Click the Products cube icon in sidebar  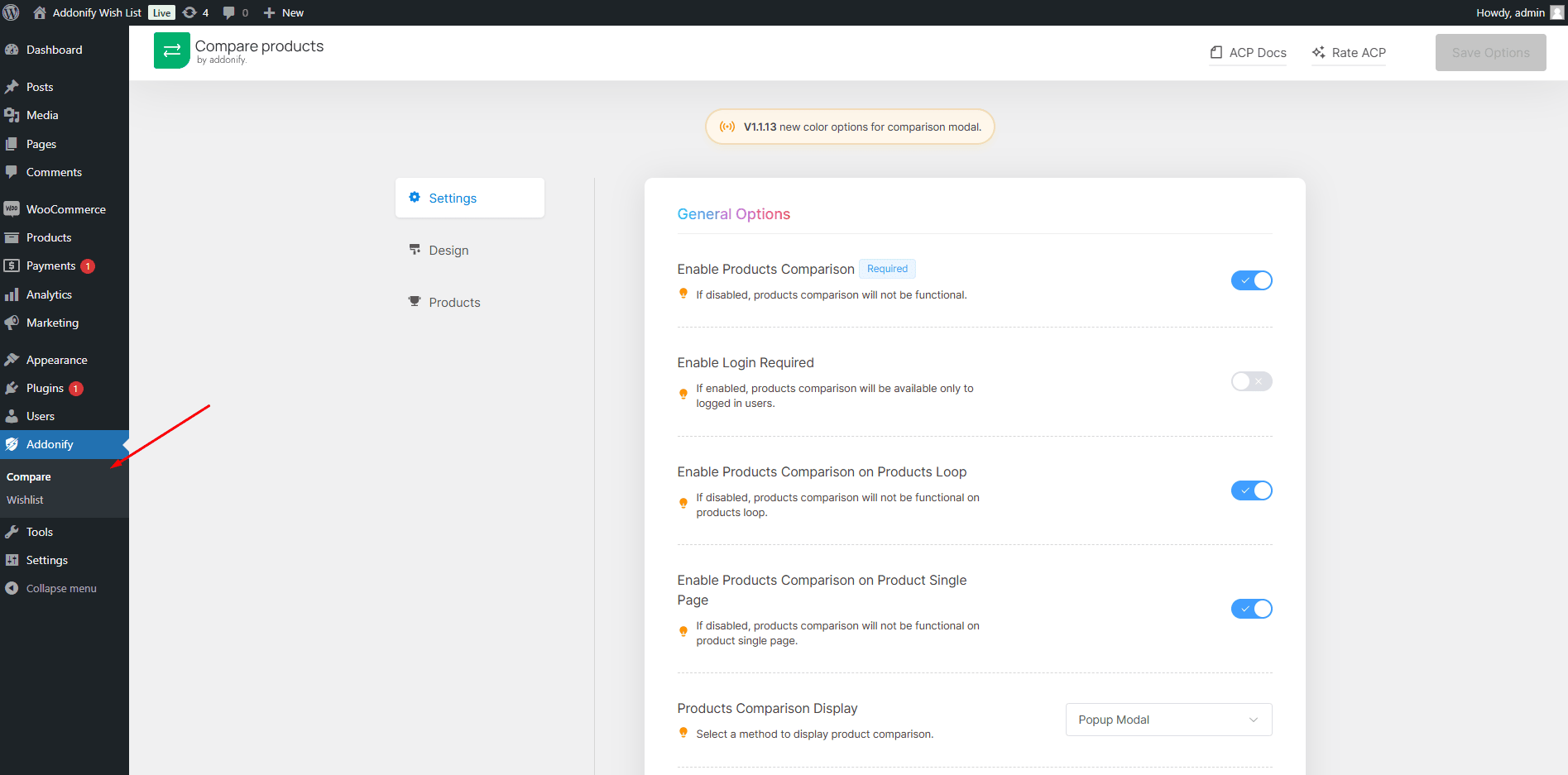tap(12, 237)
